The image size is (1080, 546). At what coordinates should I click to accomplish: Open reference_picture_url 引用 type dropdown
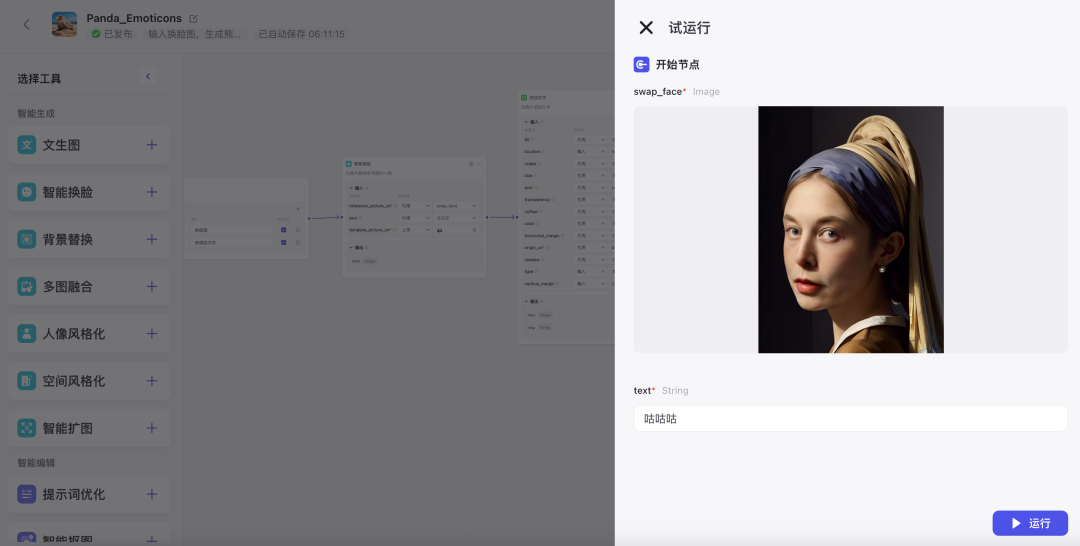click(x=415, y=206)
